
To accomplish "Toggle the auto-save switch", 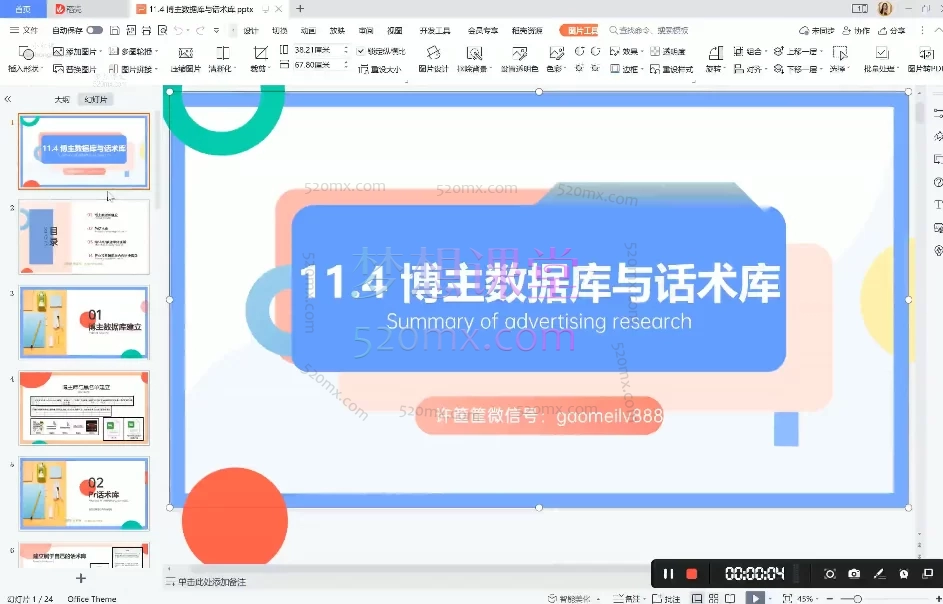I will [x=94, y=31].
